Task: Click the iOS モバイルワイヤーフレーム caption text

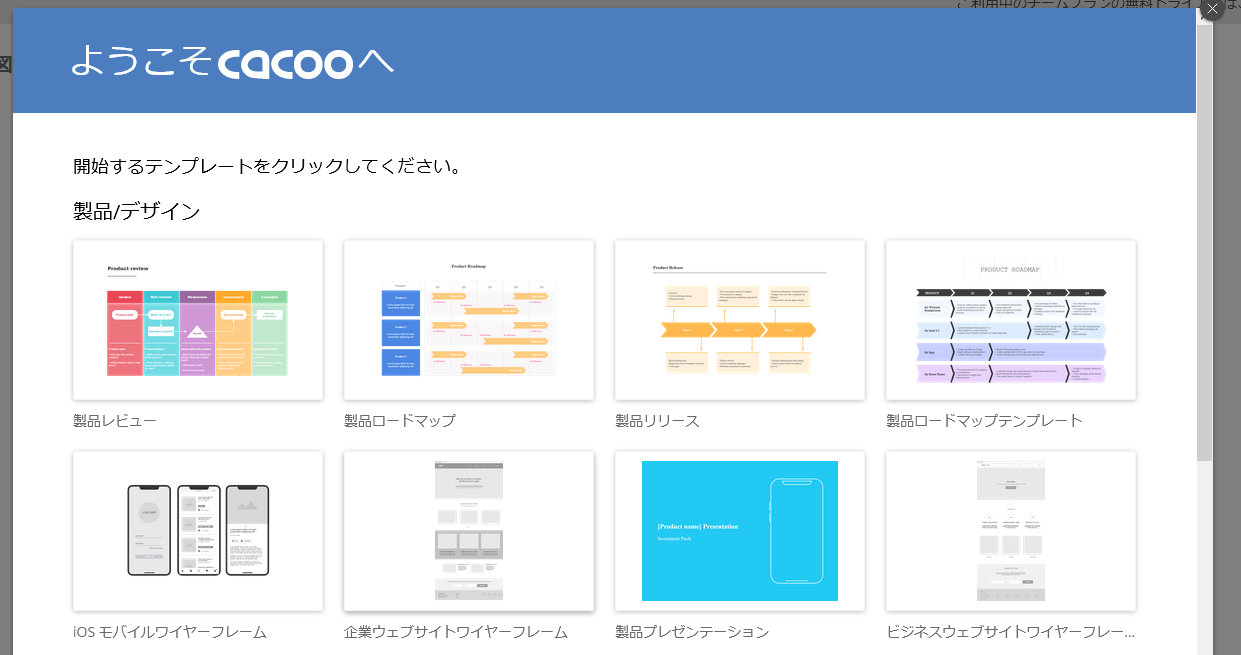Action: (x=170, y=632)
